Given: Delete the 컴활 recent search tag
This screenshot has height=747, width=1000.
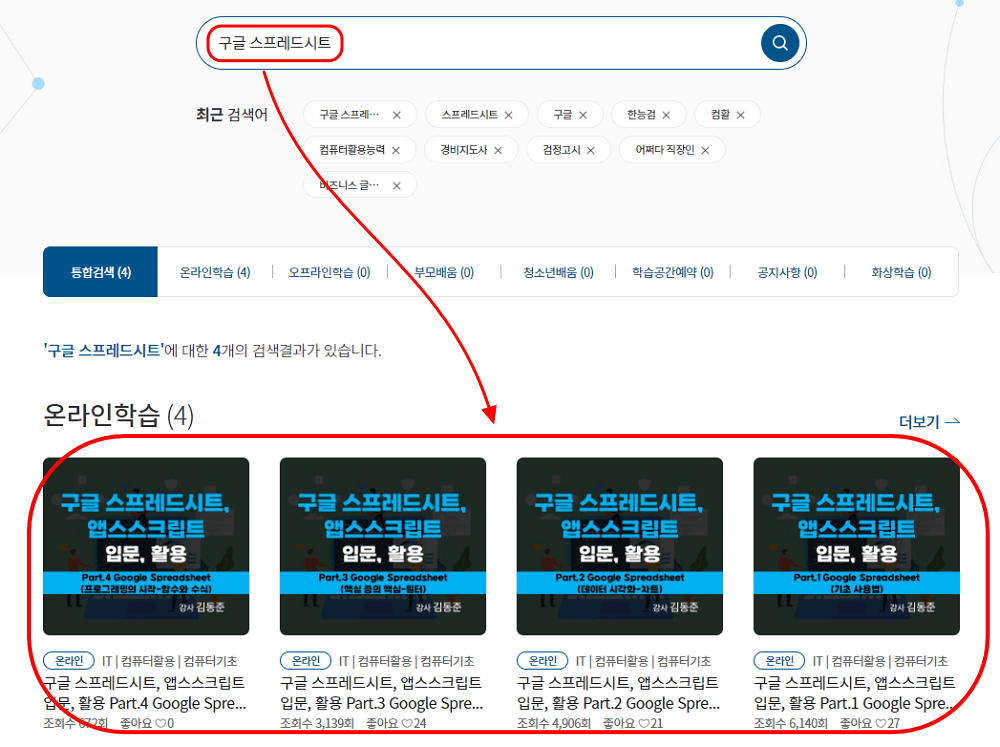Looking at the screenshot, I should [741, 115].
